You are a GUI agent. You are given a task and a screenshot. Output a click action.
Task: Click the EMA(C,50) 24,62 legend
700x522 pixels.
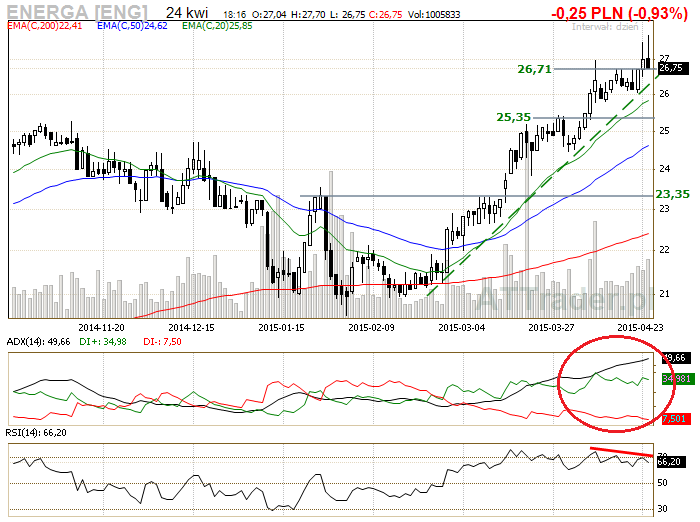click(132, 26)
